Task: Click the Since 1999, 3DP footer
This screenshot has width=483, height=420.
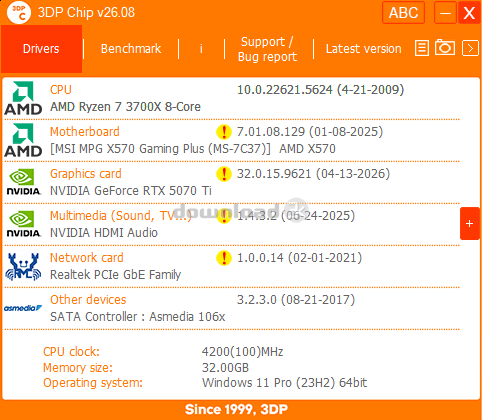Action: [x=236, y=409]
